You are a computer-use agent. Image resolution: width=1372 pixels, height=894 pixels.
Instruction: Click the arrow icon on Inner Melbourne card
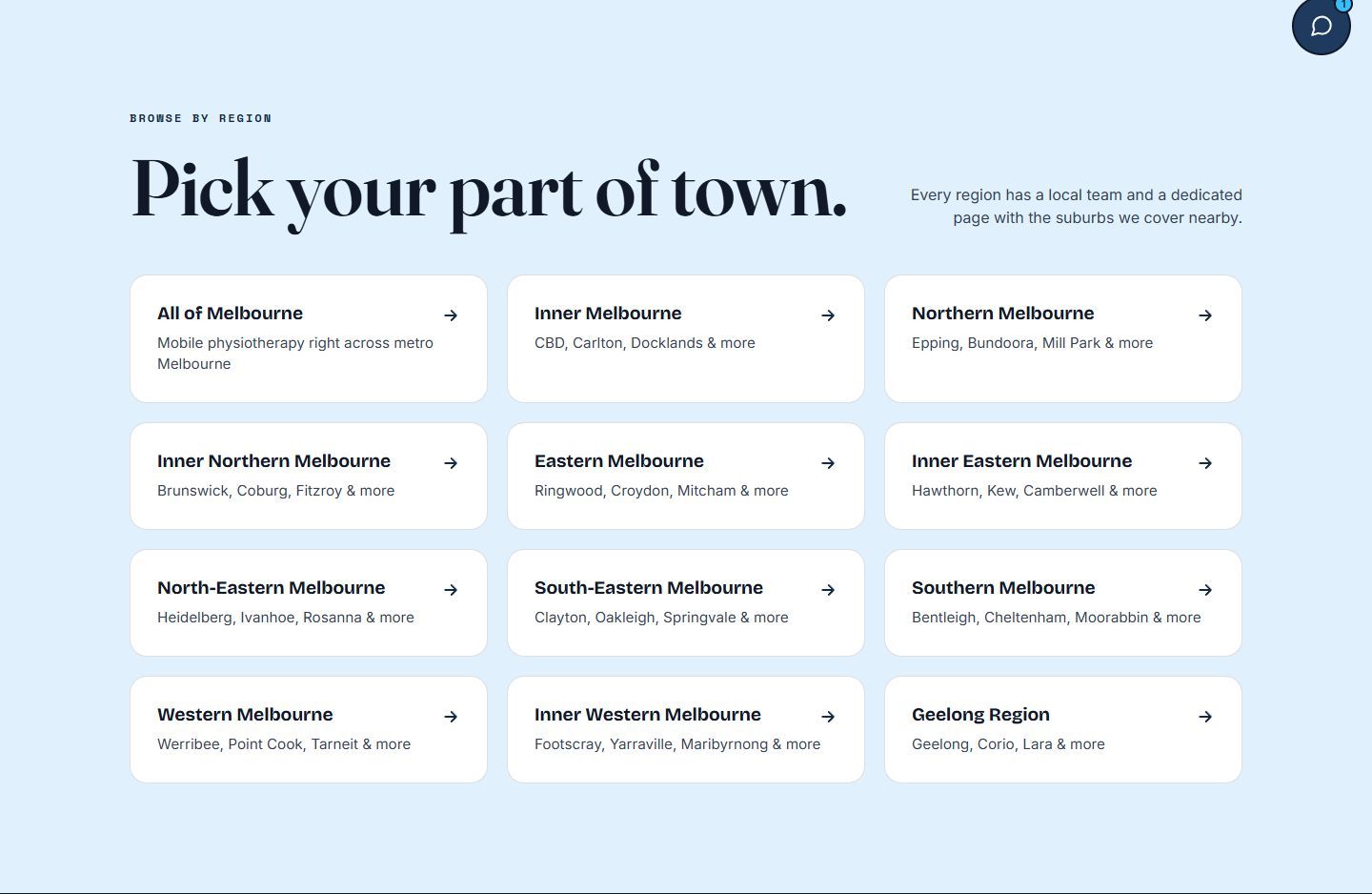pos(828,315)
